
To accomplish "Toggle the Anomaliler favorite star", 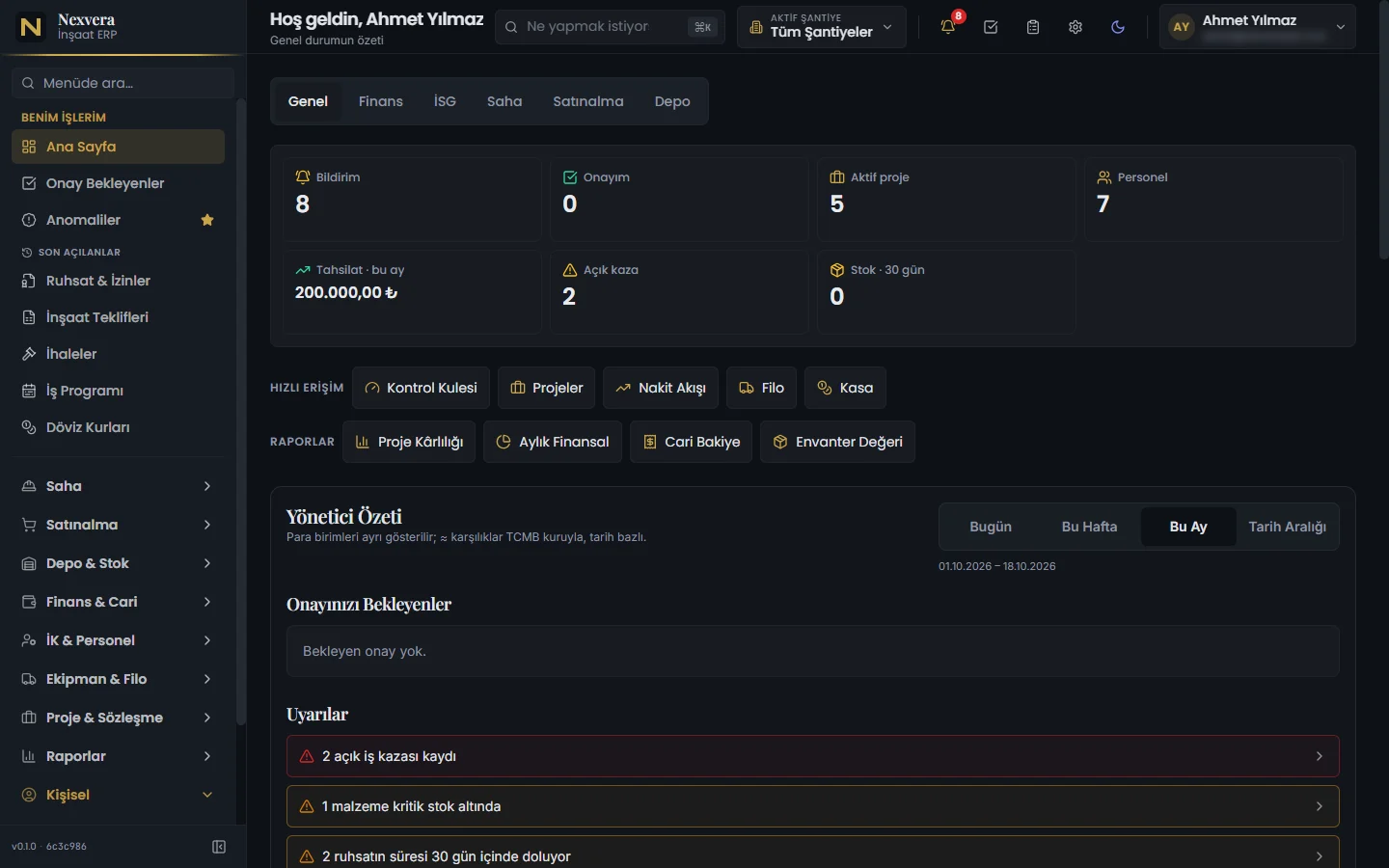I will tap(207, 220).
